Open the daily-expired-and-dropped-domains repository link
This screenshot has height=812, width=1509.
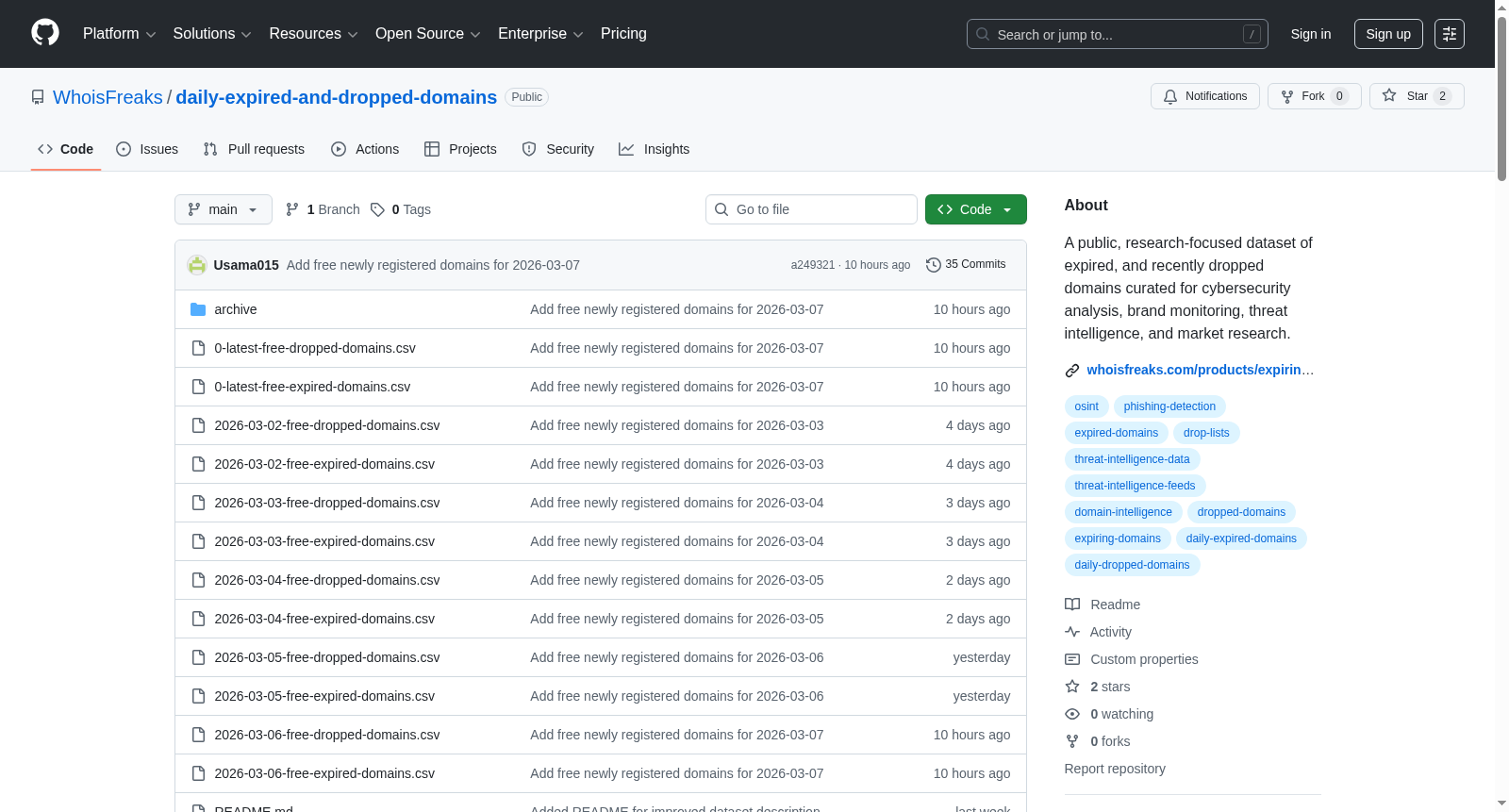click(x=336, y=97)
